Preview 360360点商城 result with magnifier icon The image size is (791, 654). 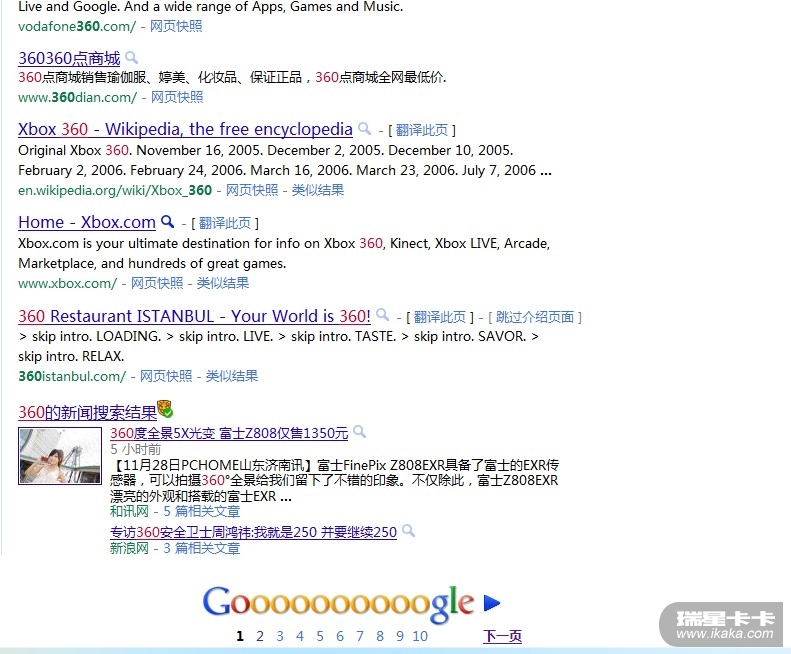click(x=131, y=58)
